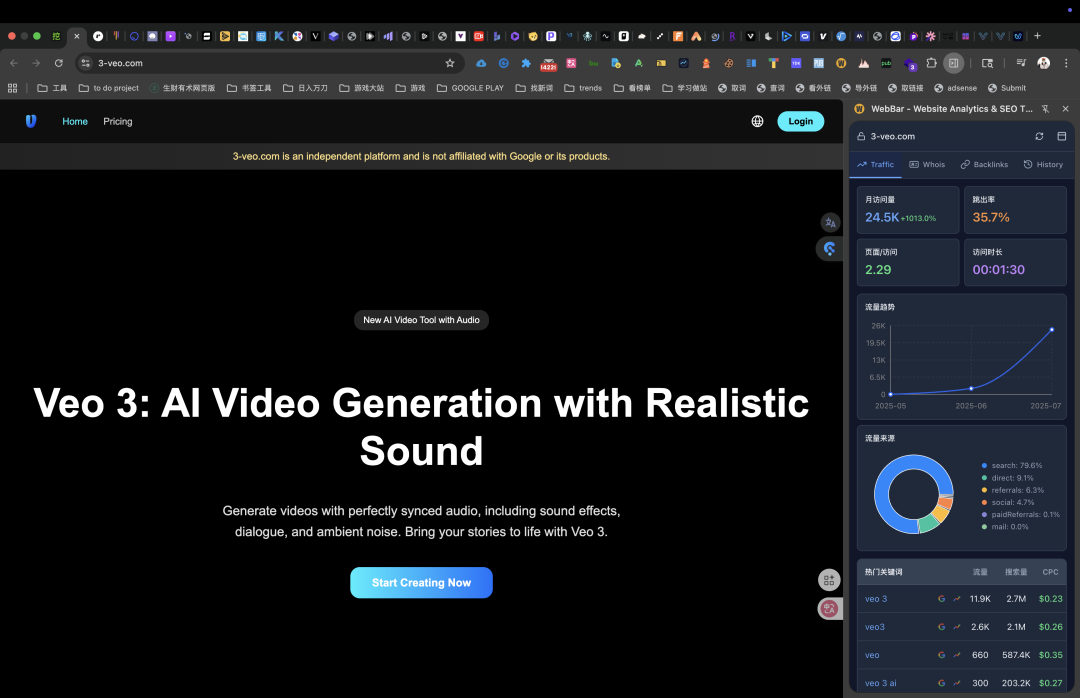Image resolution: width=1080 pixels, height=698 pixels.
Task: Click the lock icon beside 3-veo.com in WebBar
Action: pyautogui.click(x=861, y=136)
